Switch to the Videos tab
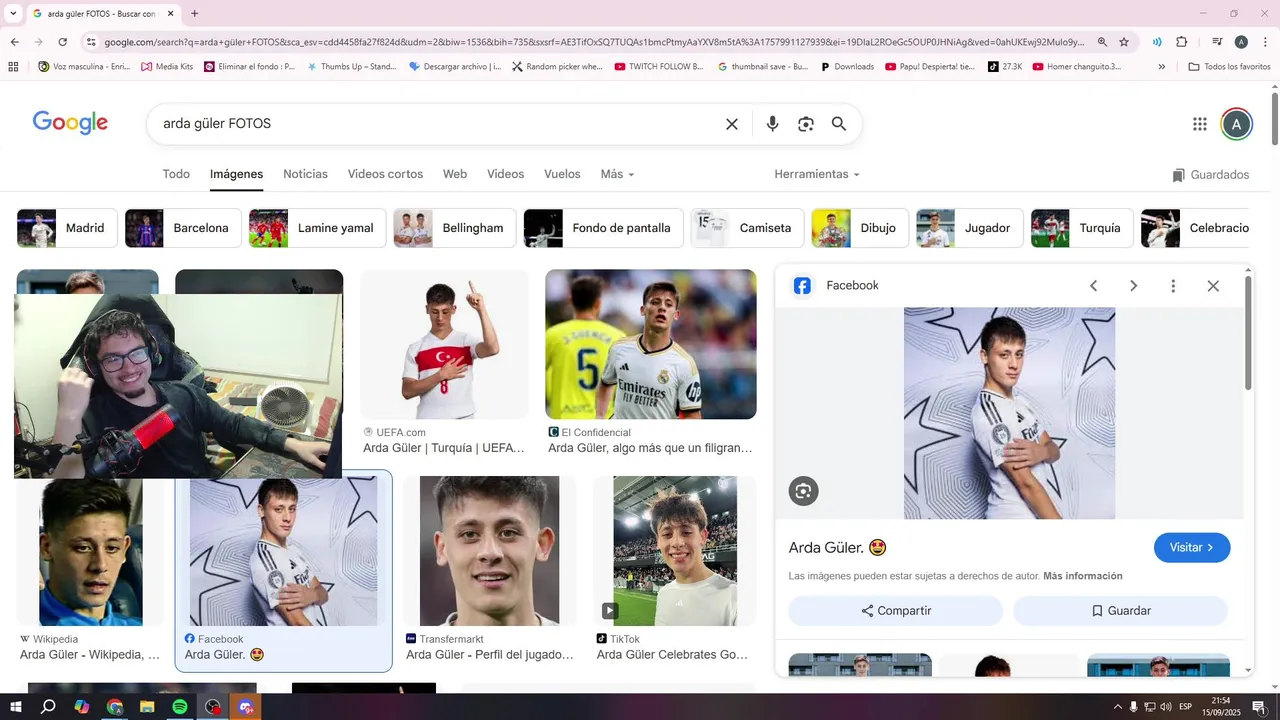This screenshot has height=720, width=1280. coord(505,174)
